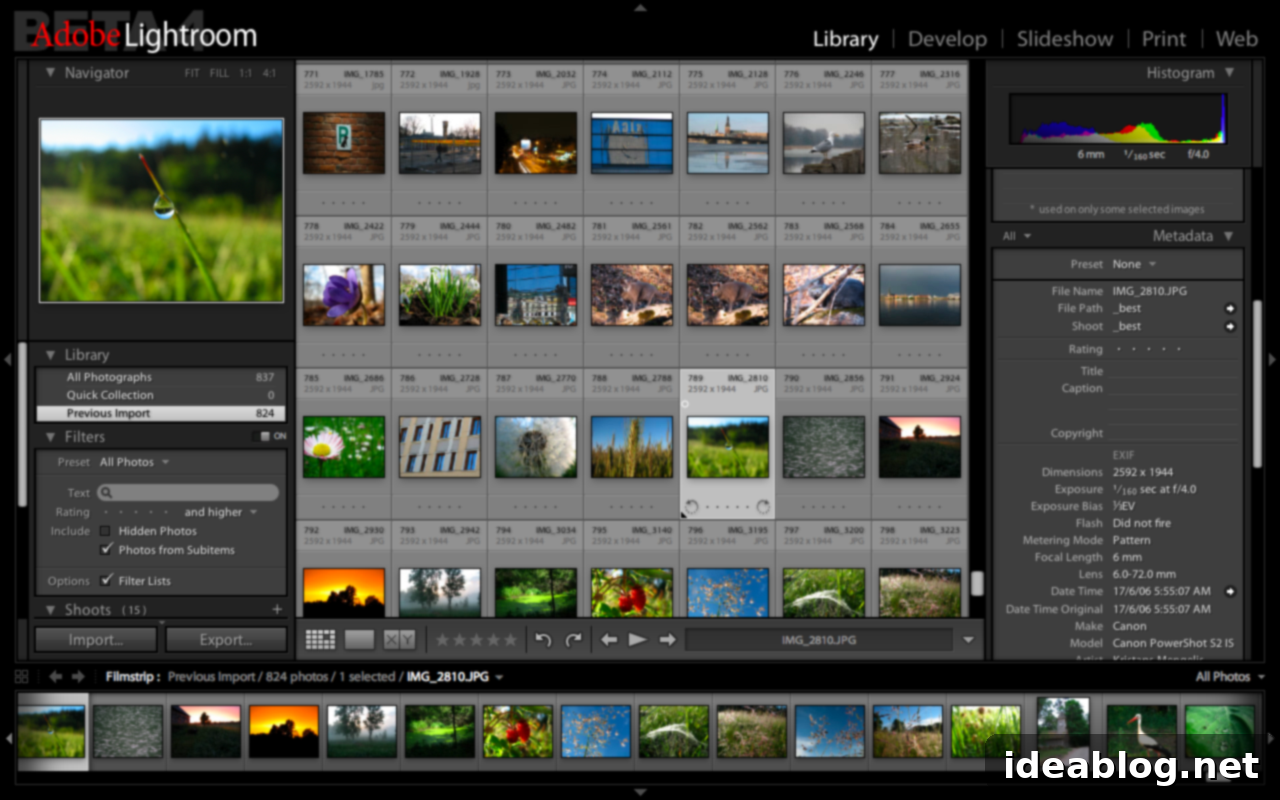Switch to the Develop module
The image size is (1280, 800).
[946, 39]
